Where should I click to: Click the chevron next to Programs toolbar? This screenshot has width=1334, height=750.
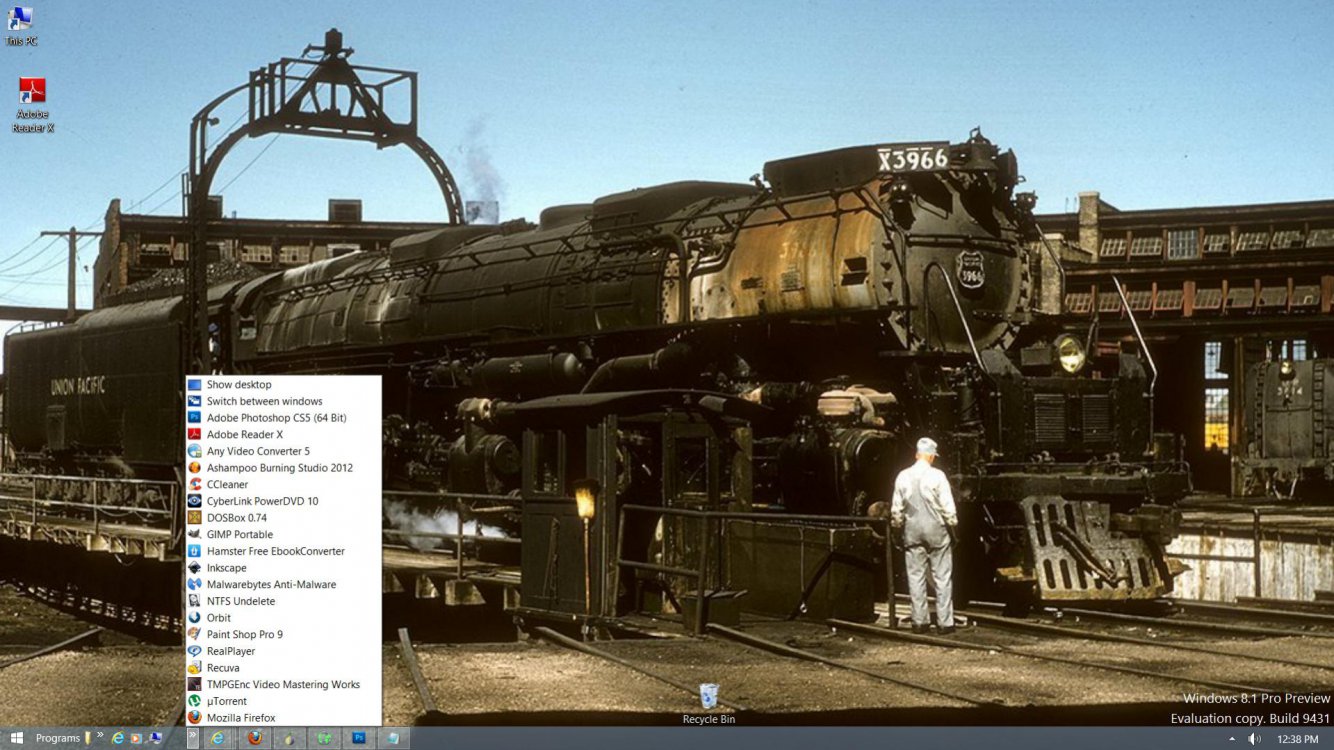pyautogui.click(x=100, y=737)
